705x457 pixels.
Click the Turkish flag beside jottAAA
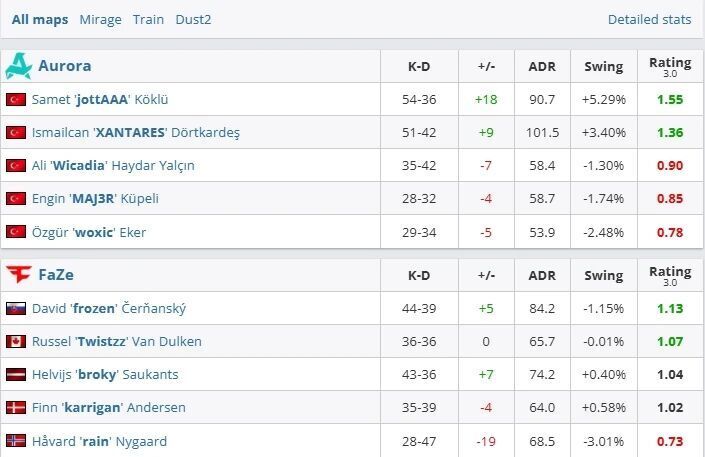(x=16, y=99)
